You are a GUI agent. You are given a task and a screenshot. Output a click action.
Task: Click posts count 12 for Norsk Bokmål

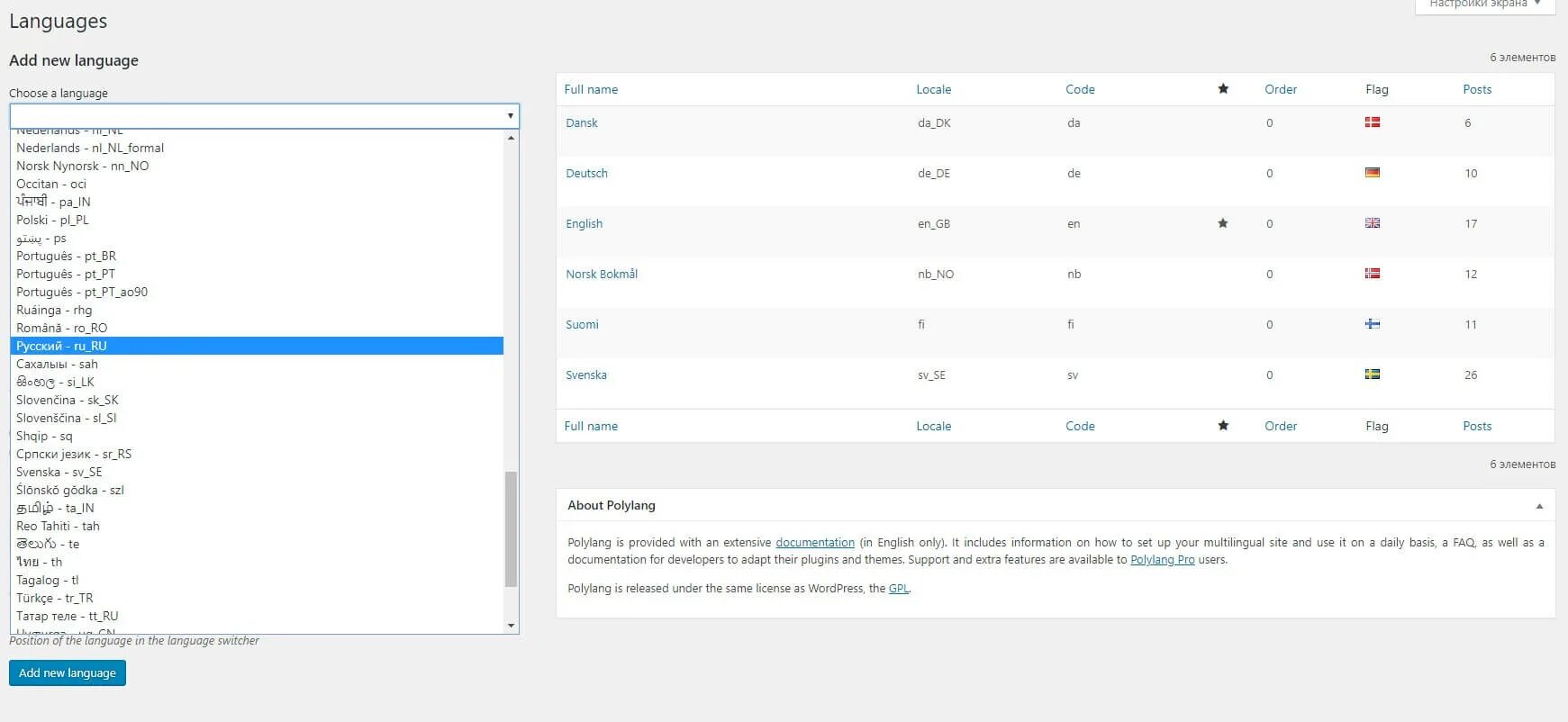click(x=1471, y=274)
